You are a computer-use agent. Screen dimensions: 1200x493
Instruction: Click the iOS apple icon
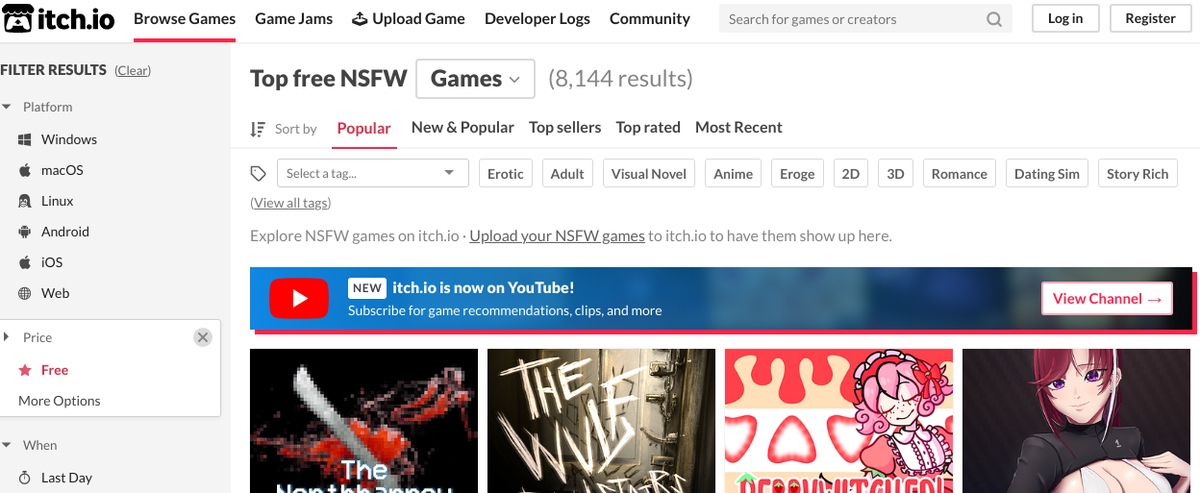(25, 263)
